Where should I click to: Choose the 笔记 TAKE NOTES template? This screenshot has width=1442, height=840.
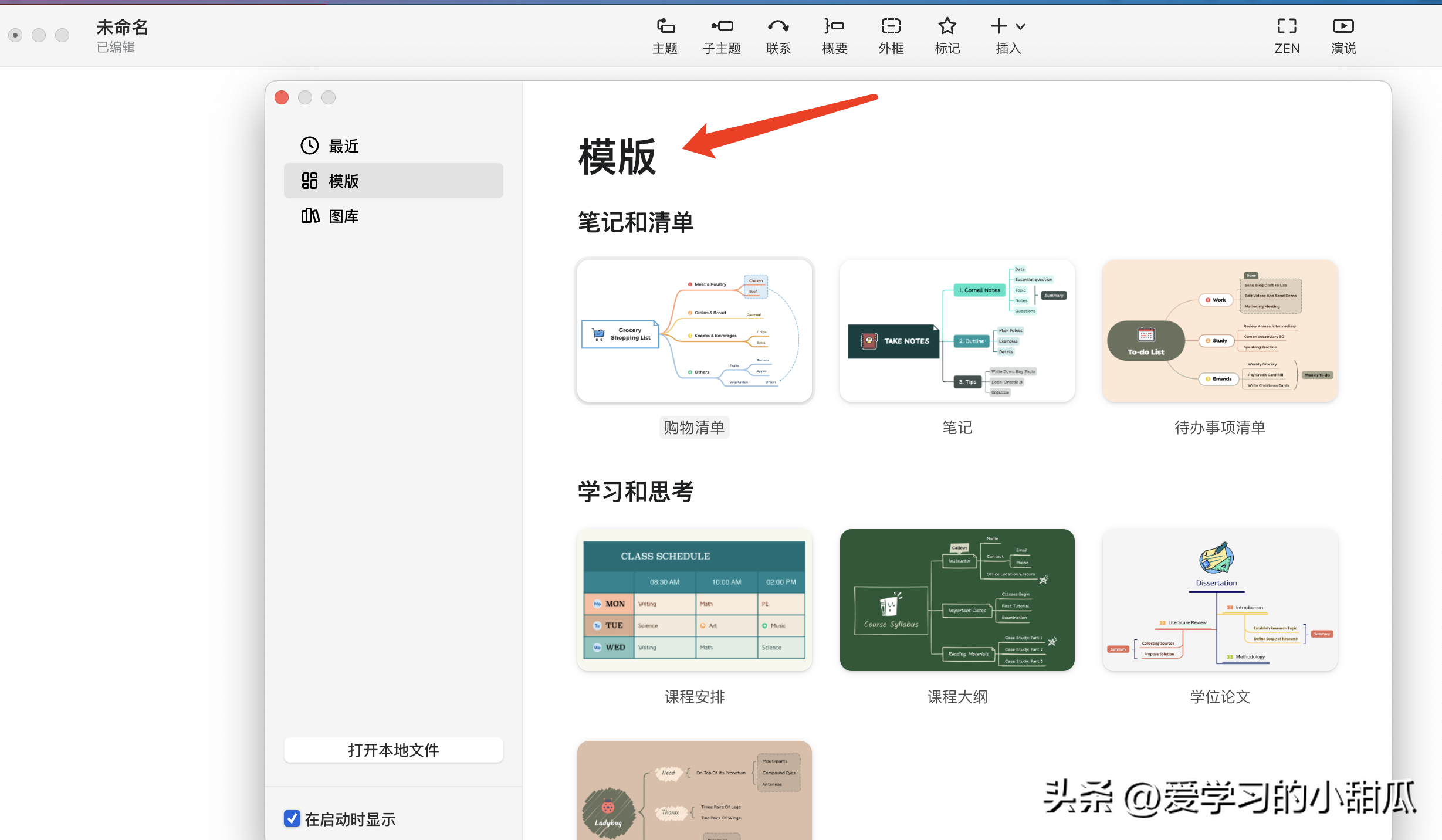pyautogui.click(x=957, y=331)
